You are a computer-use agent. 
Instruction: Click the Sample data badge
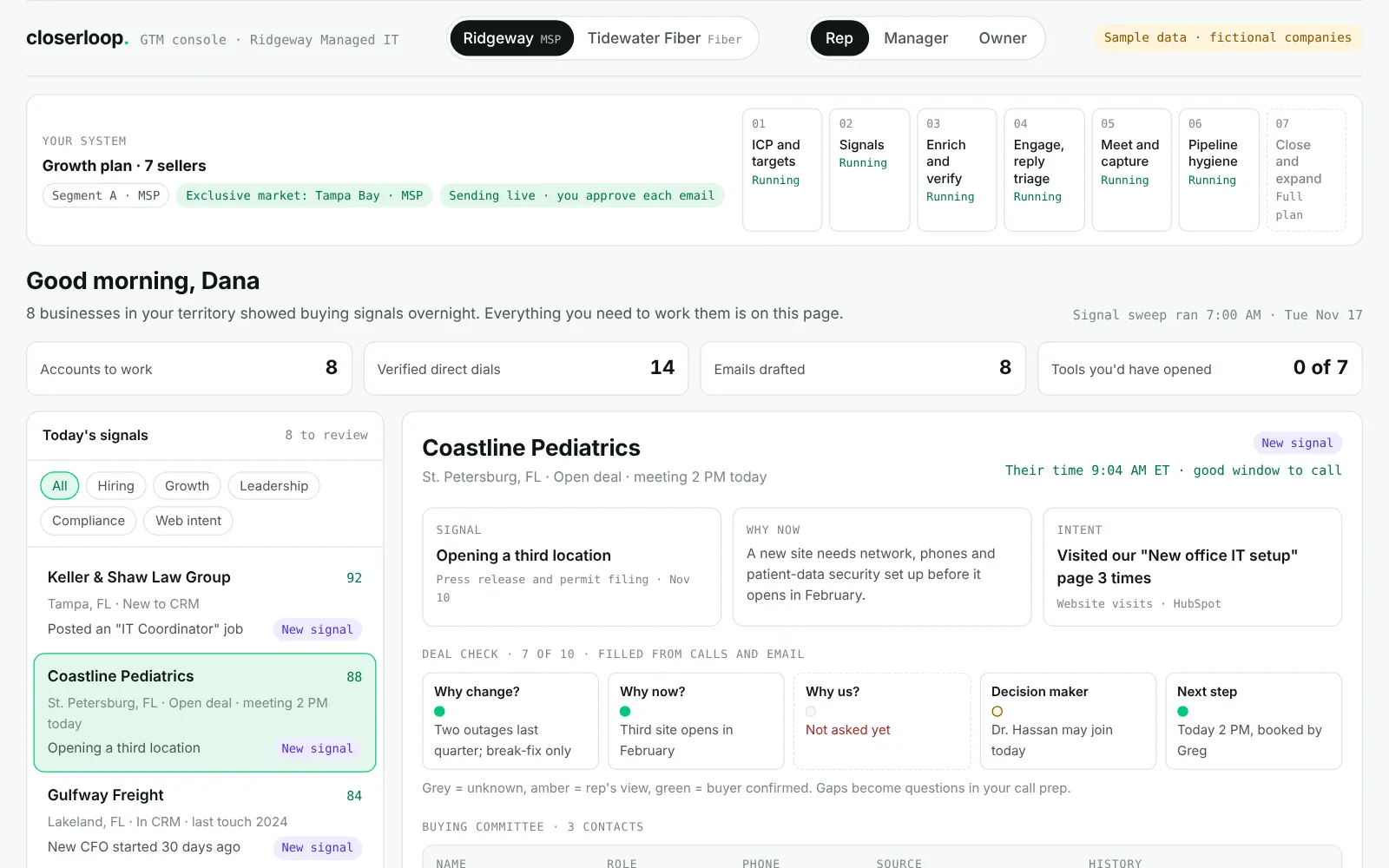1228,37
